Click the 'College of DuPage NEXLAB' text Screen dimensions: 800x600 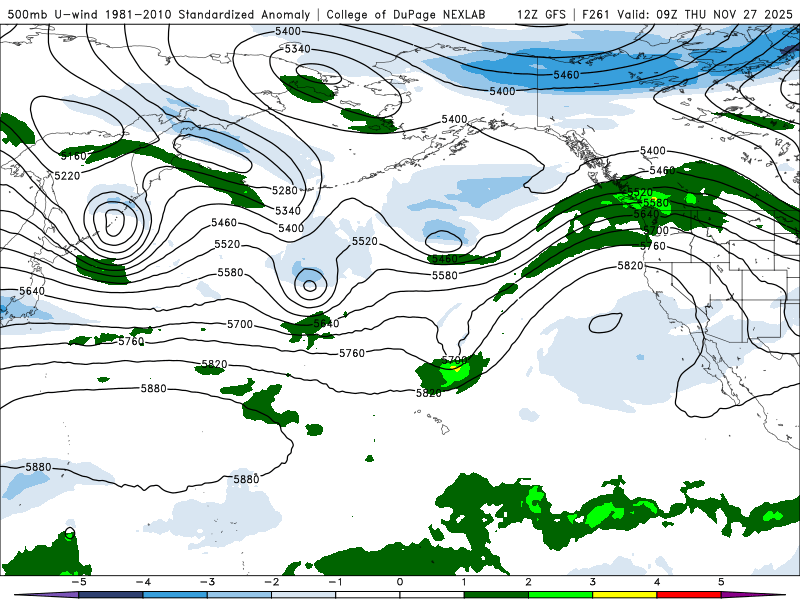406,14
